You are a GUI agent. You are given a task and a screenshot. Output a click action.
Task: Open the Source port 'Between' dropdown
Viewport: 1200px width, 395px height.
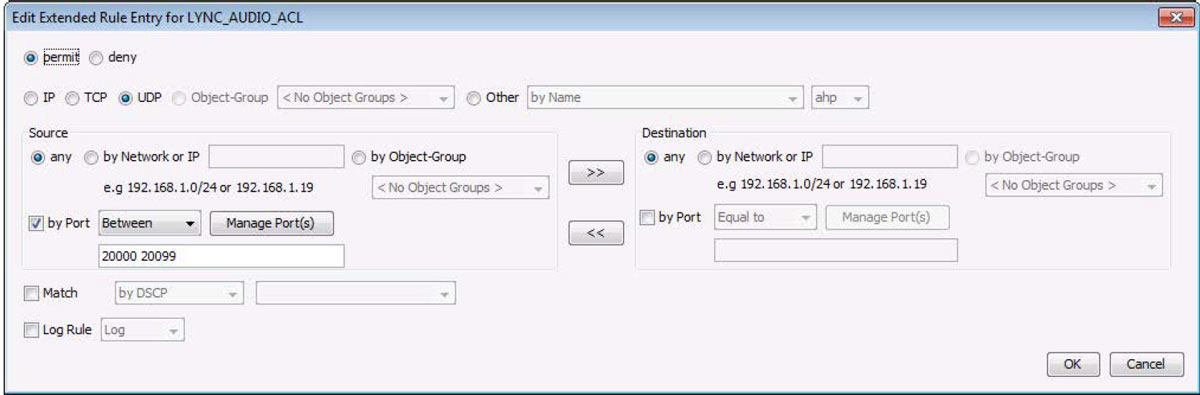click(x=150, y=223)
